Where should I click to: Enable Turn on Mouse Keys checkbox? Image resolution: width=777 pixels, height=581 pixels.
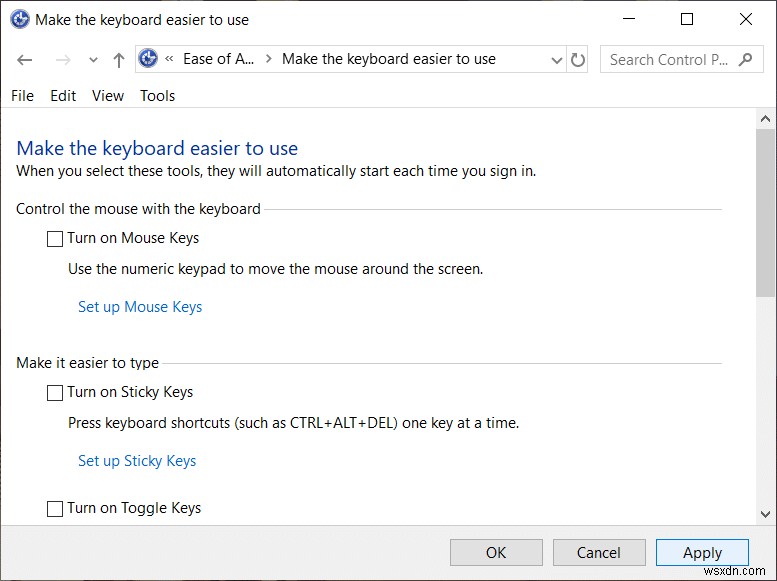pyautogui.click(x=55, y=238)
